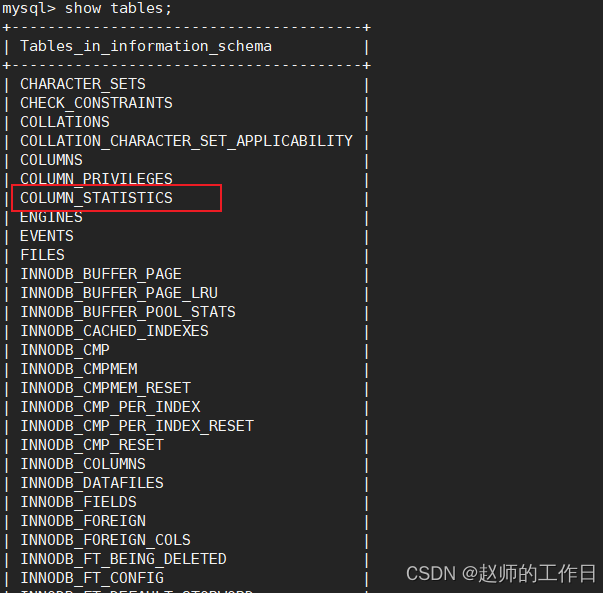Click INNODB_CMP_PER_INDEX_RESET table name
This screenshot has height=593, width=603.
point(137,426)
